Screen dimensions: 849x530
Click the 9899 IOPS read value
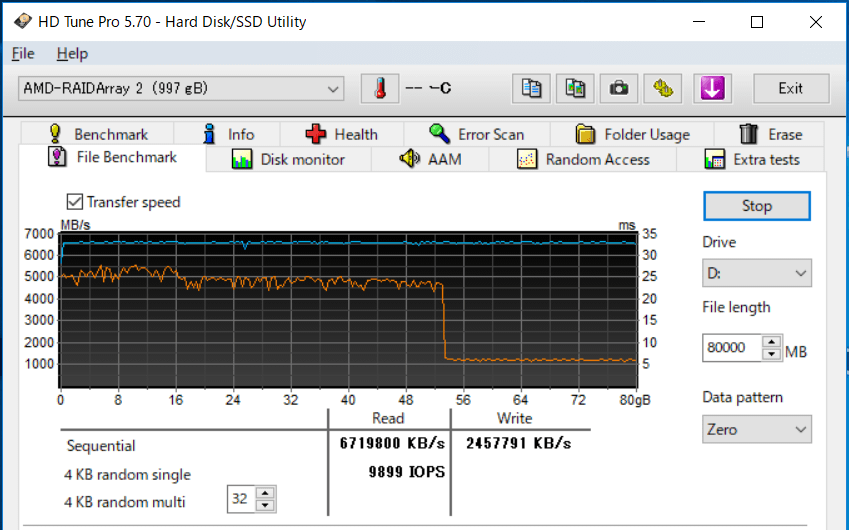coord(407,472)
